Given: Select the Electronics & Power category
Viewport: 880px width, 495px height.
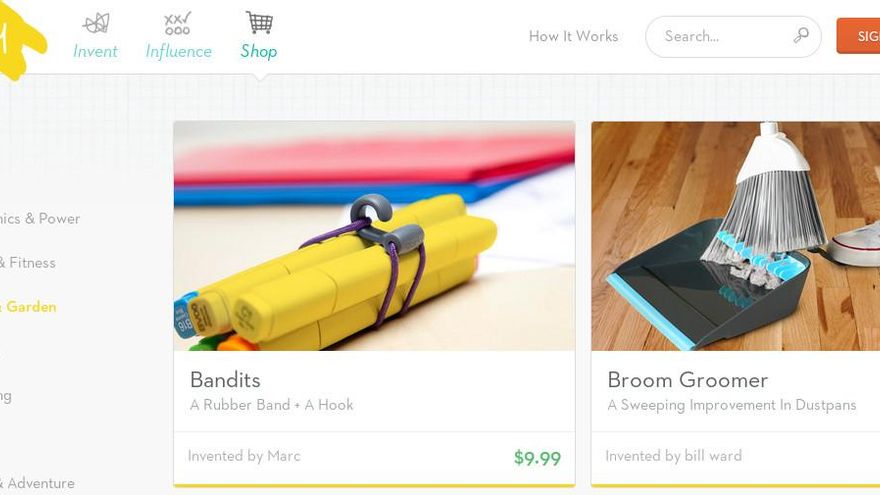Looking at the screenshot, I should tap(40, 219).
